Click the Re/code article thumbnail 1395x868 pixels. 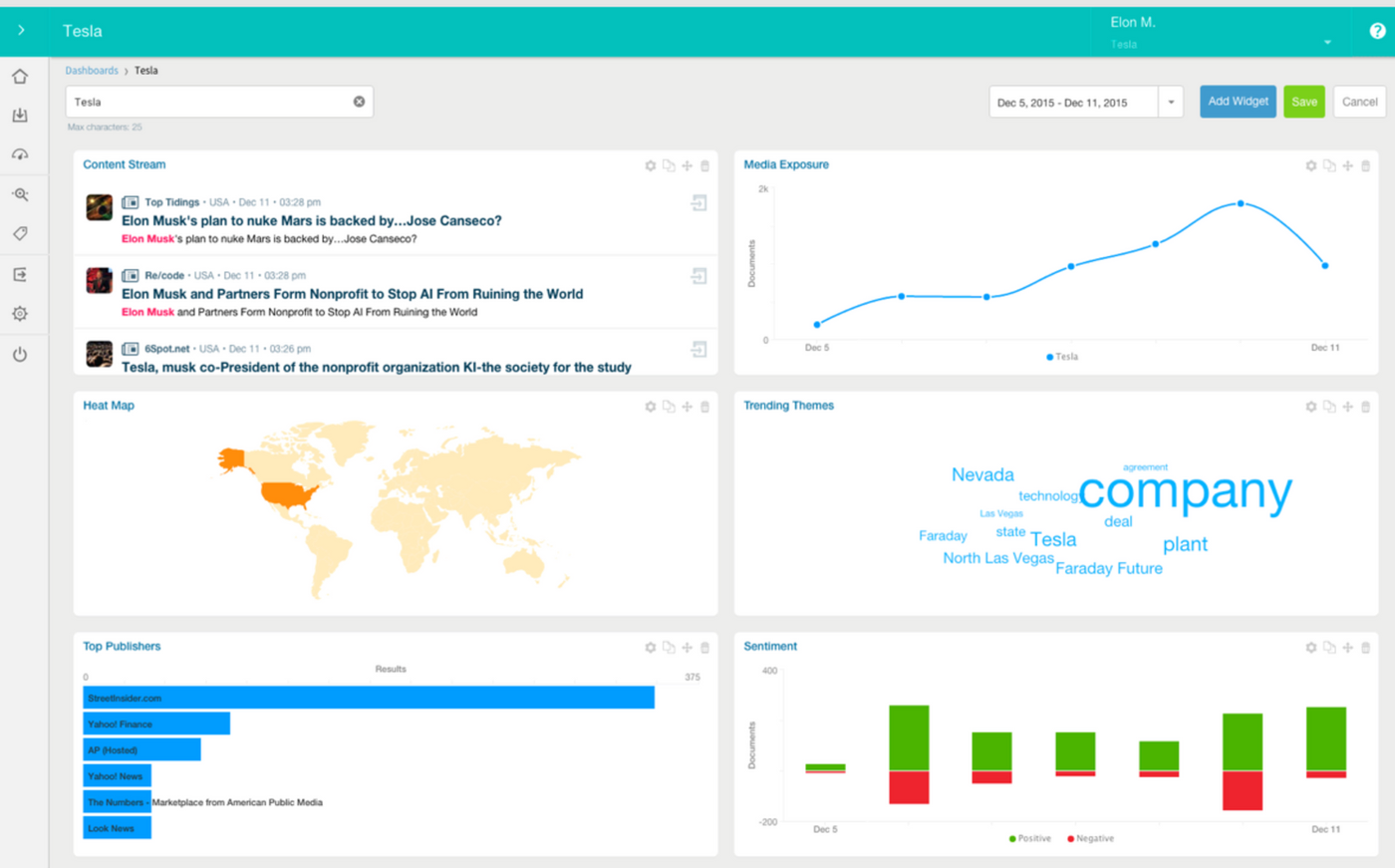(x=99, y=281)
